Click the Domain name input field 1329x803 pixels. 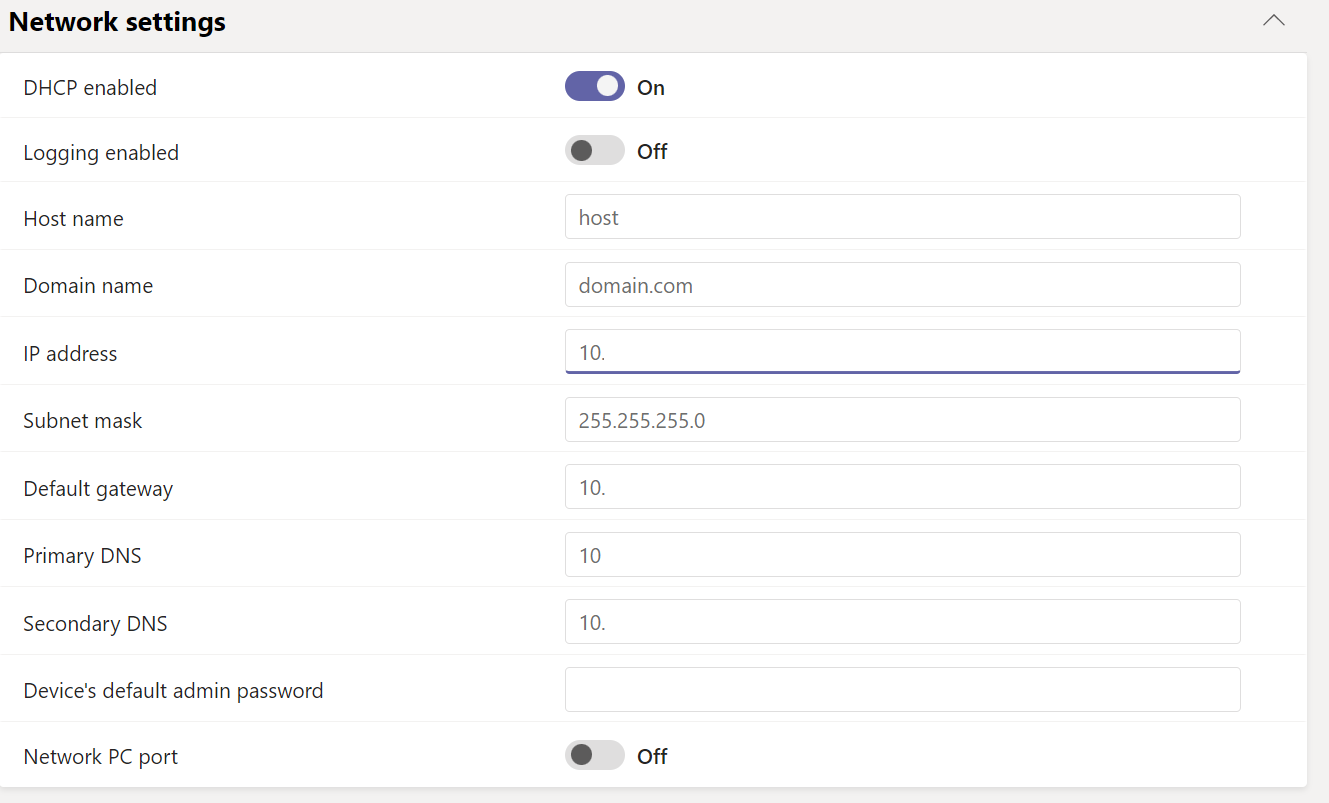pyautogui.click(x=902, y=285)
